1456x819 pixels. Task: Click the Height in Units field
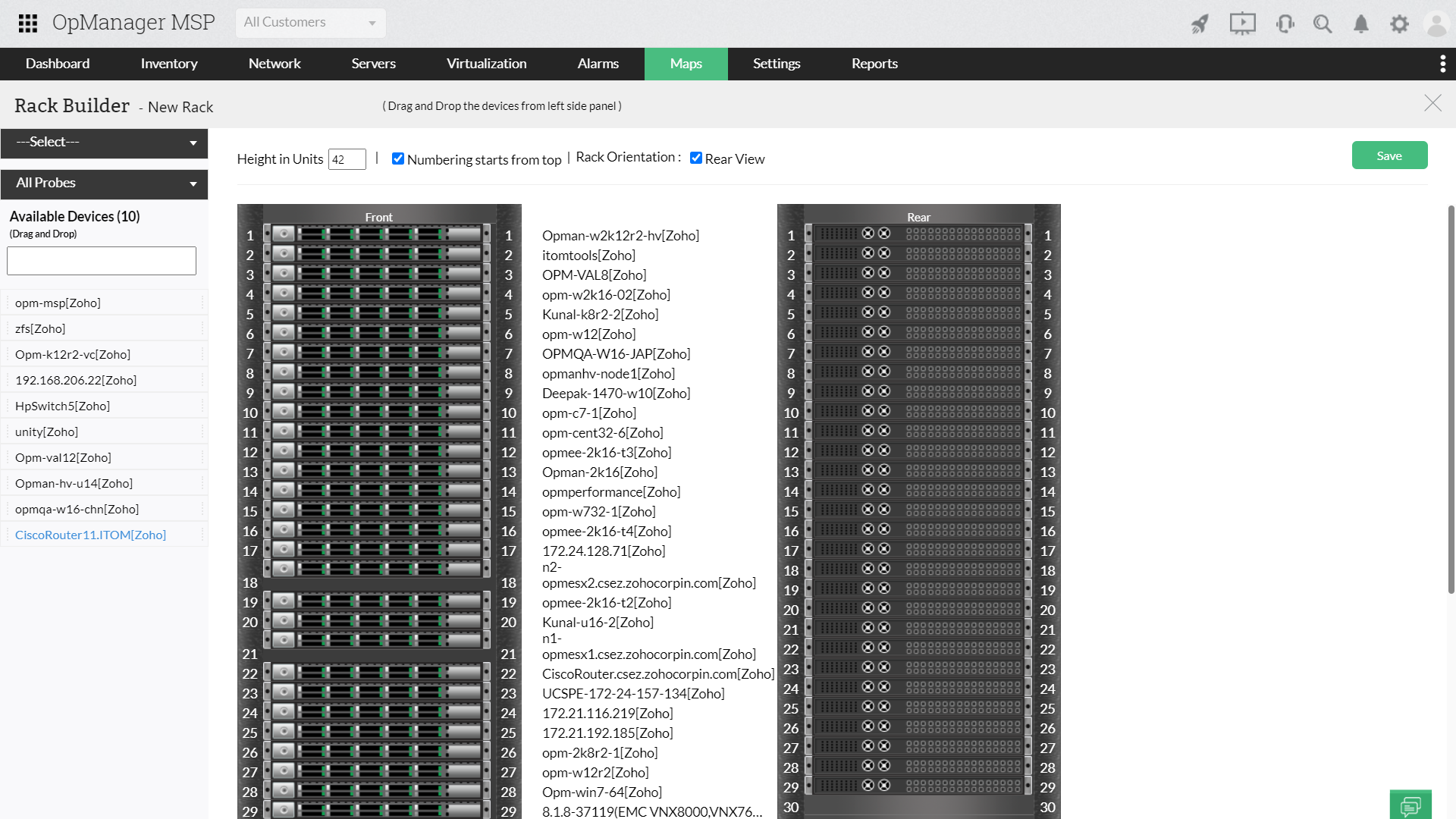coord(347,159)
